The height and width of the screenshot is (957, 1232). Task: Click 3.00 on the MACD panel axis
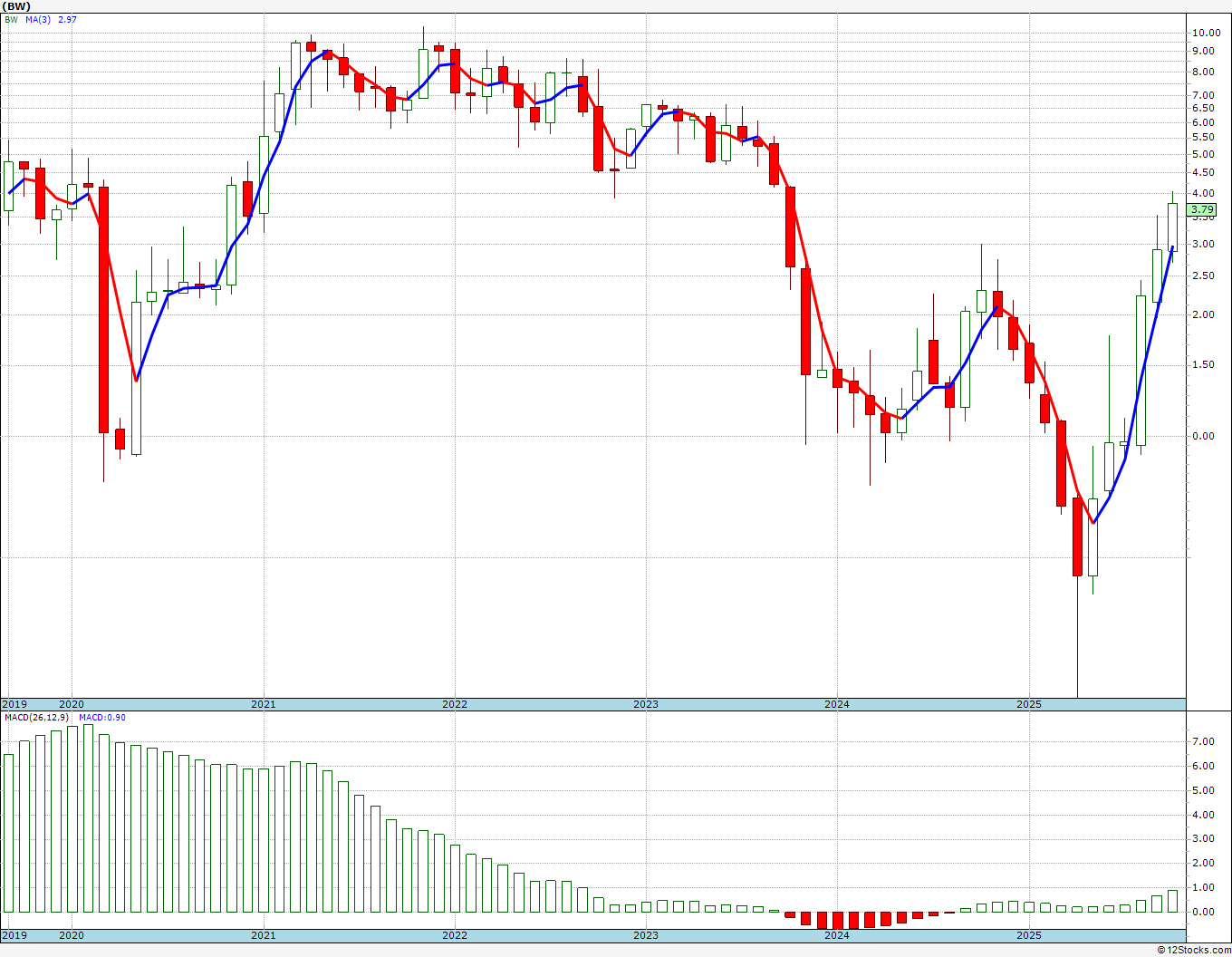point(1203,839)
